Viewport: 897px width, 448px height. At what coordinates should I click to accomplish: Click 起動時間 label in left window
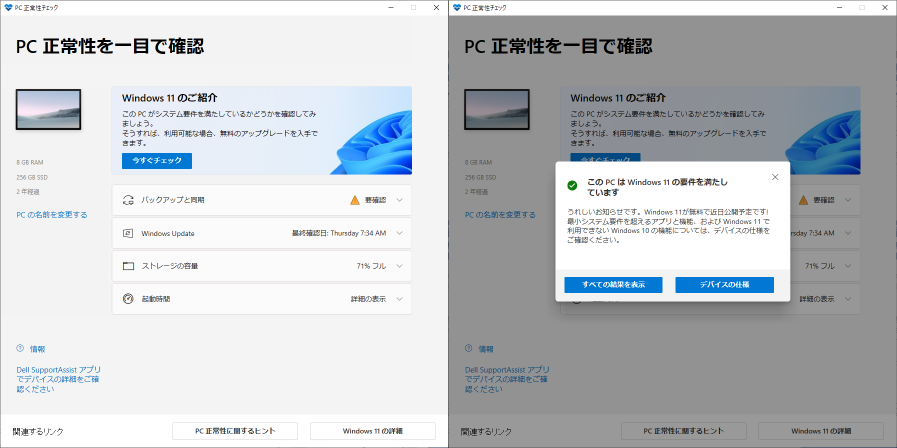coord(156,299)
